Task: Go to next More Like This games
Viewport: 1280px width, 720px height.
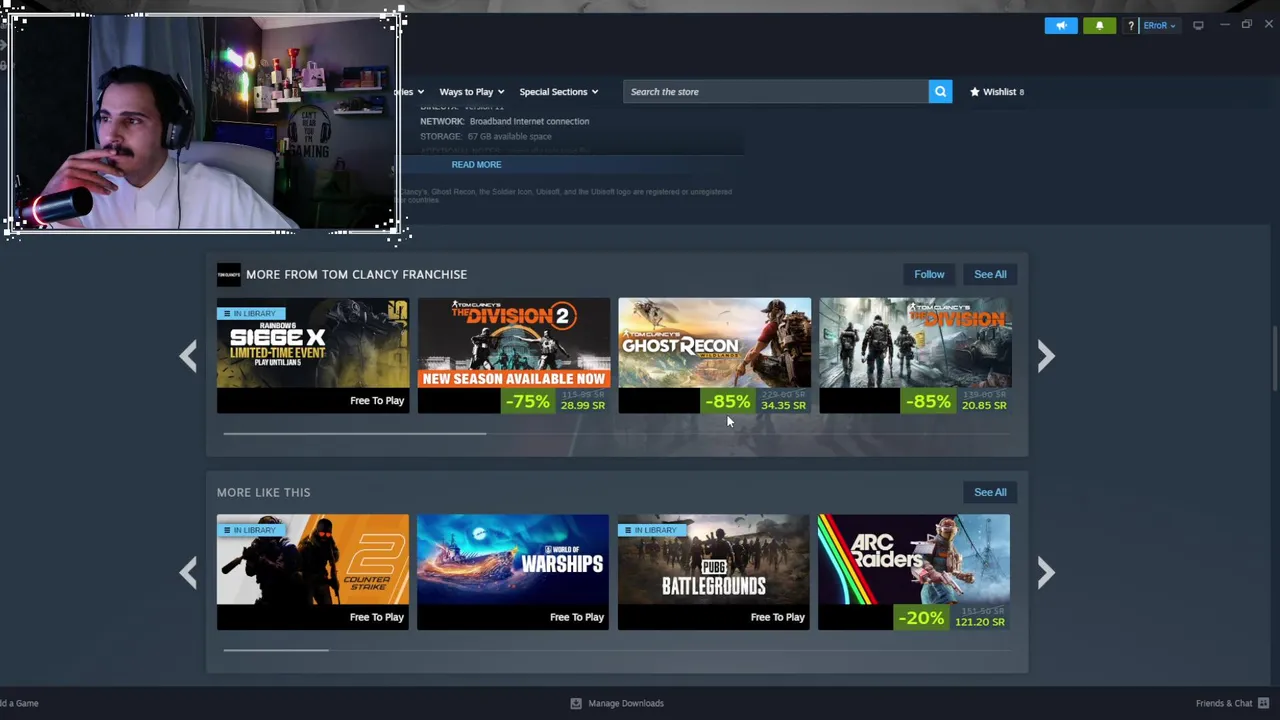Action: pos(1046,572)
